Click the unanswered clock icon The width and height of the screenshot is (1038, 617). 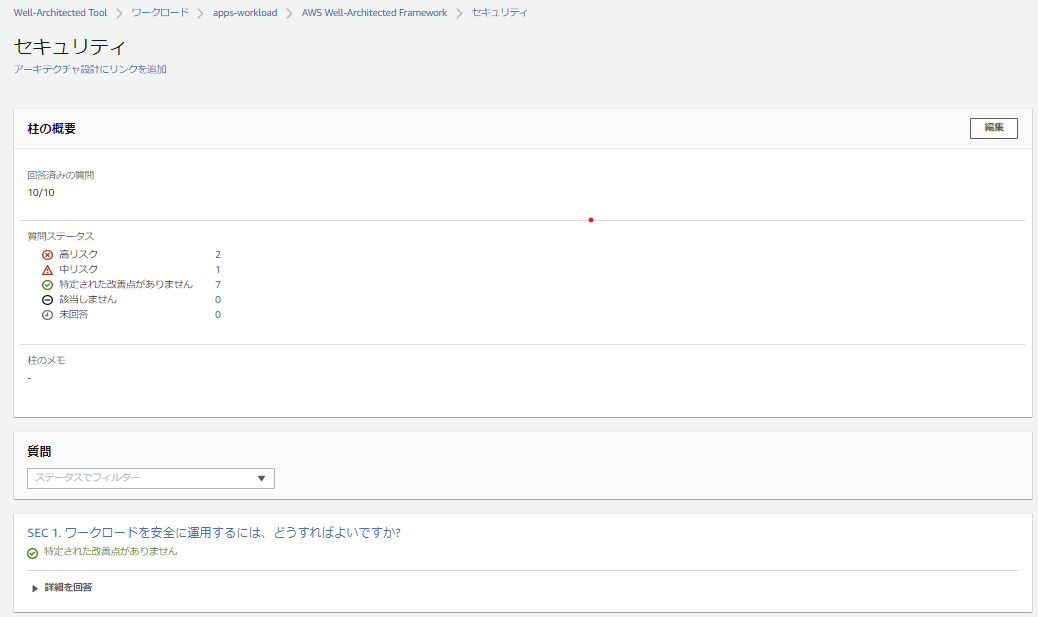(47, 315)
